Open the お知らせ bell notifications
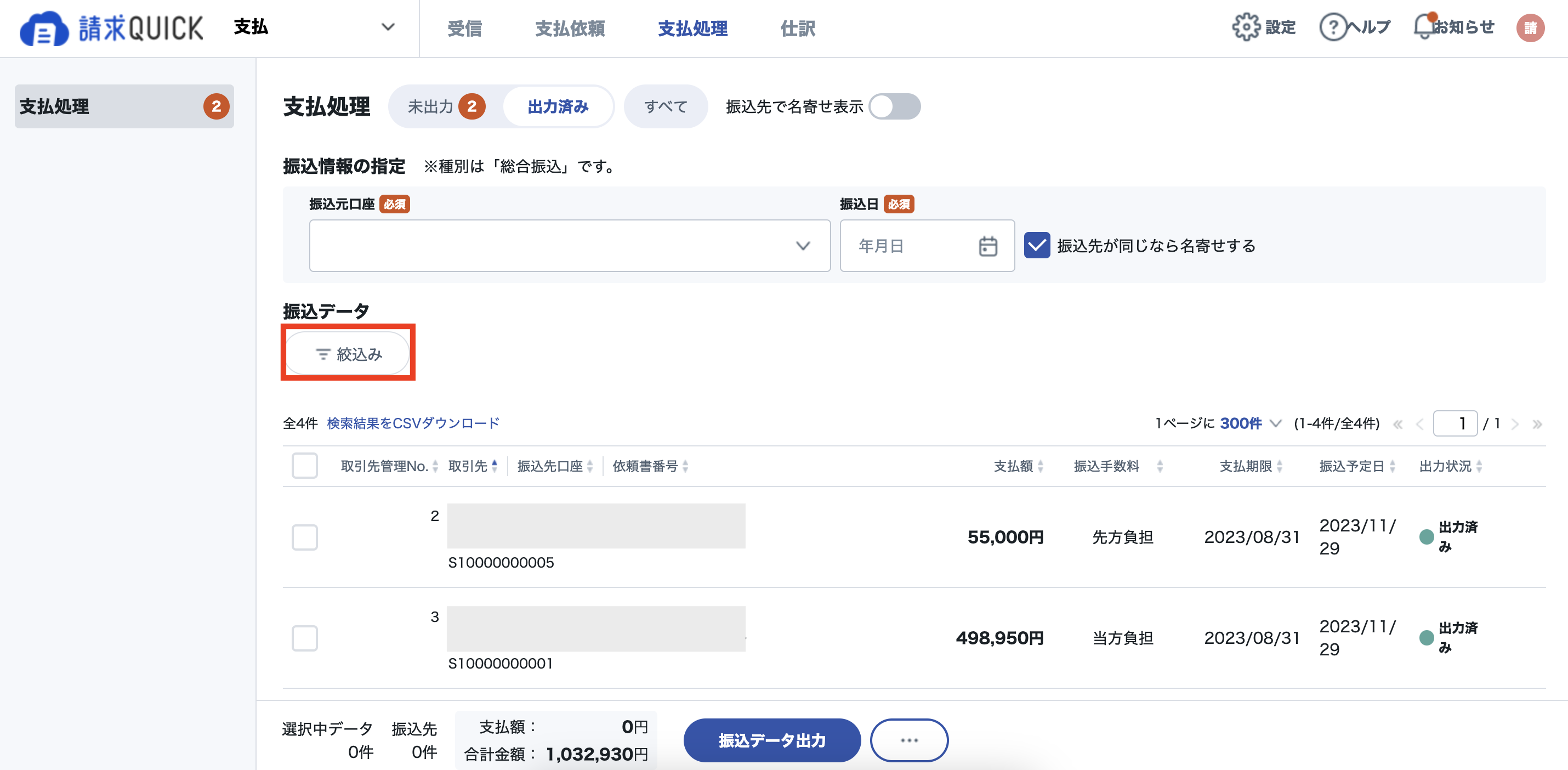Screen dimensions: 1568x770 pos(1424,27)
